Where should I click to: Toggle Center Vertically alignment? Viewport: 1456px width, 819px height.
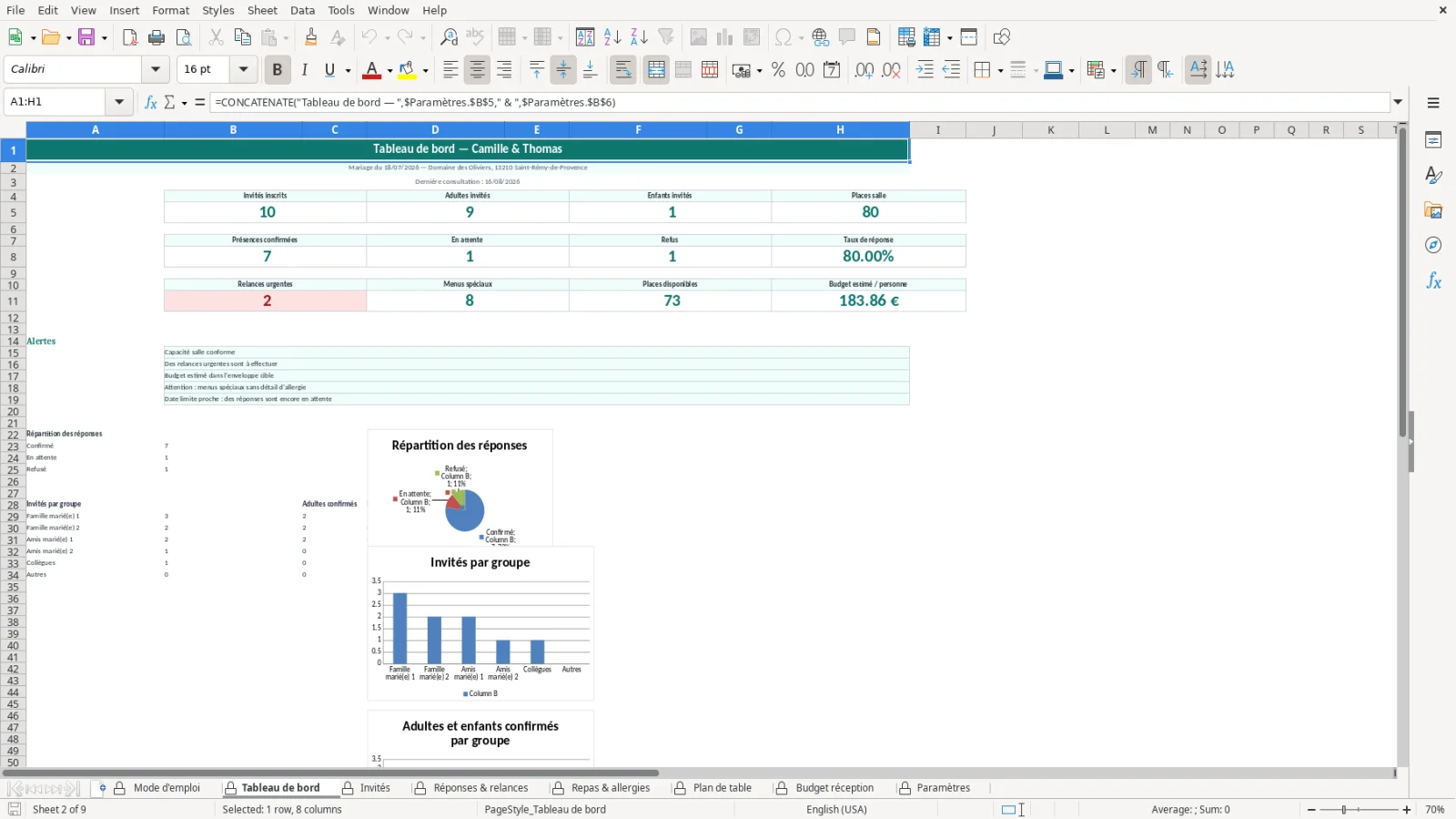[563, 70]
